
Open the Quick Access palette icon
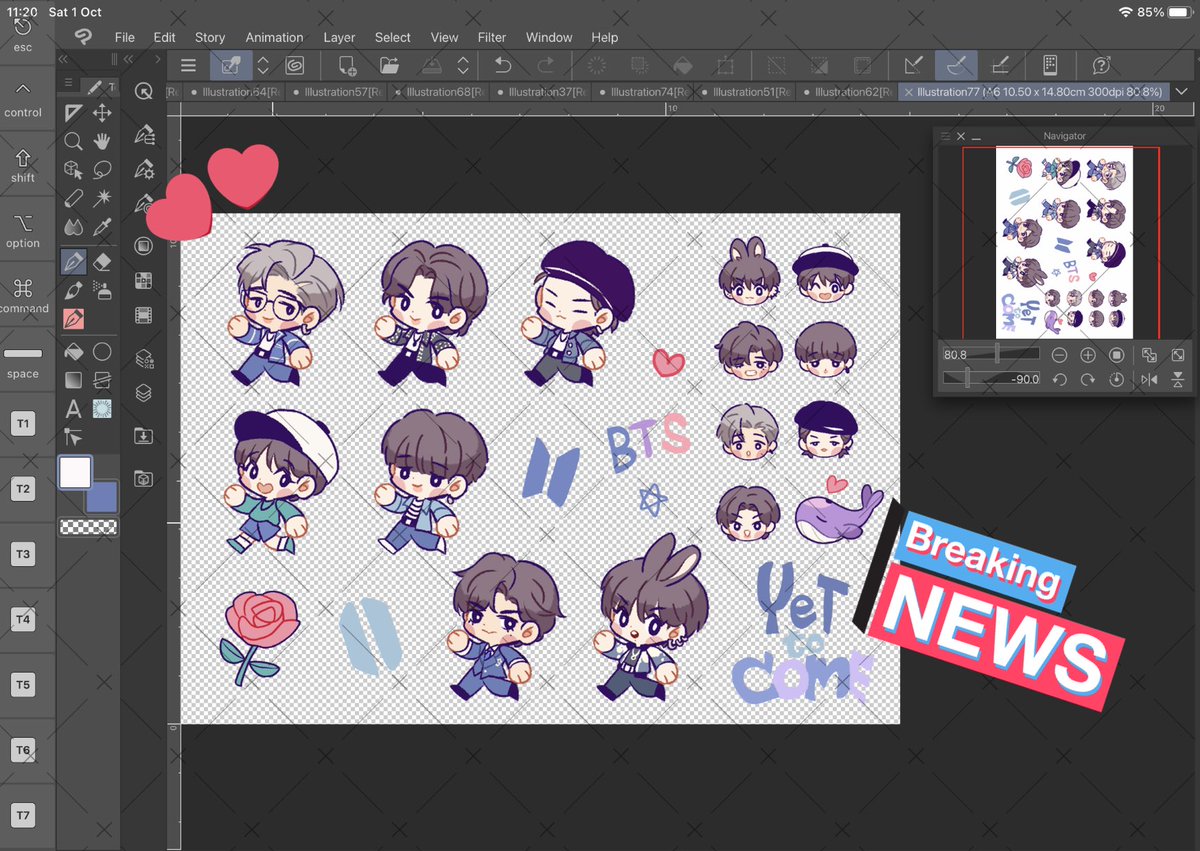point(143,92)
